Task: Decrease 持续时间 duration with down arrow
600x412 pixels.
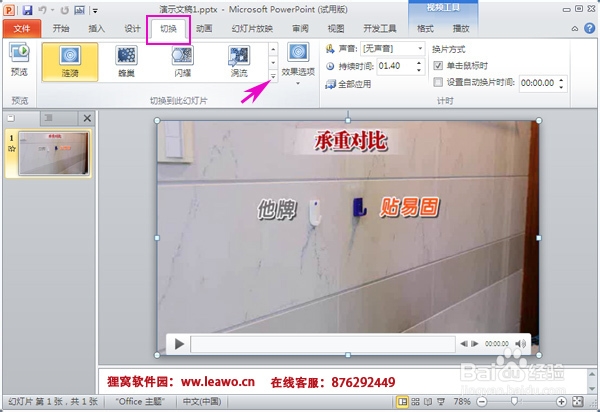Action: point(419,70)
